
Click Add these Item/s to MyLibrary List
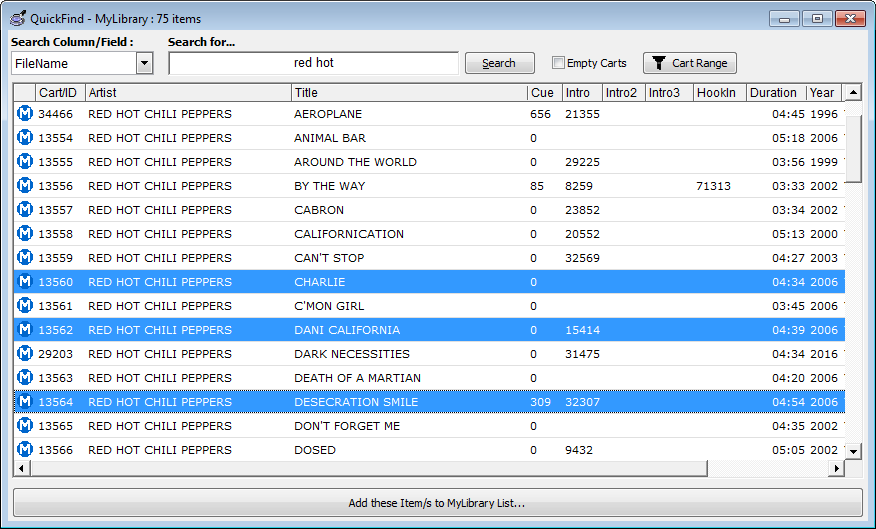click(x=437, y=503)
